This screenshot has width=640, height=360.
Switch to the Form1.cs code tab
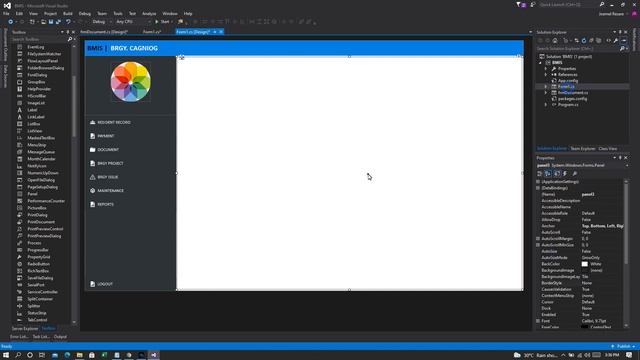(152, 32)
